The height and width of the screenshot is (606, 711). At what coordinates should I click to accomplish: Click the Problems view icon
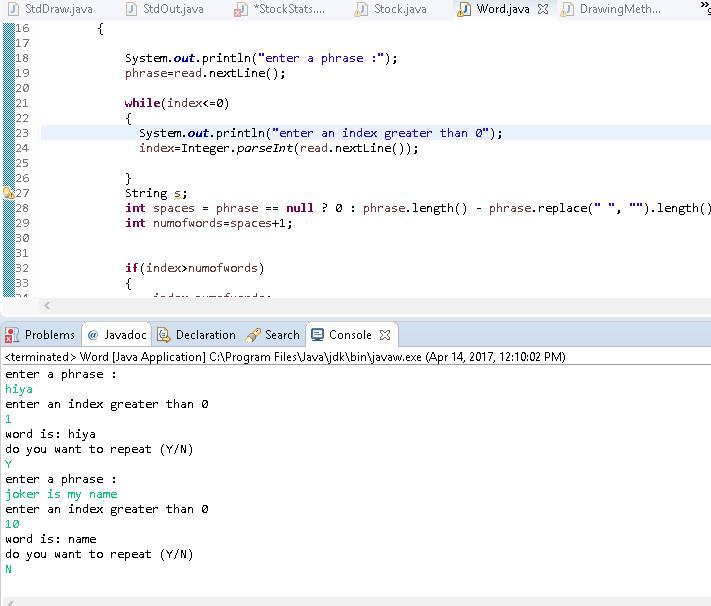(x=13, y=335)
